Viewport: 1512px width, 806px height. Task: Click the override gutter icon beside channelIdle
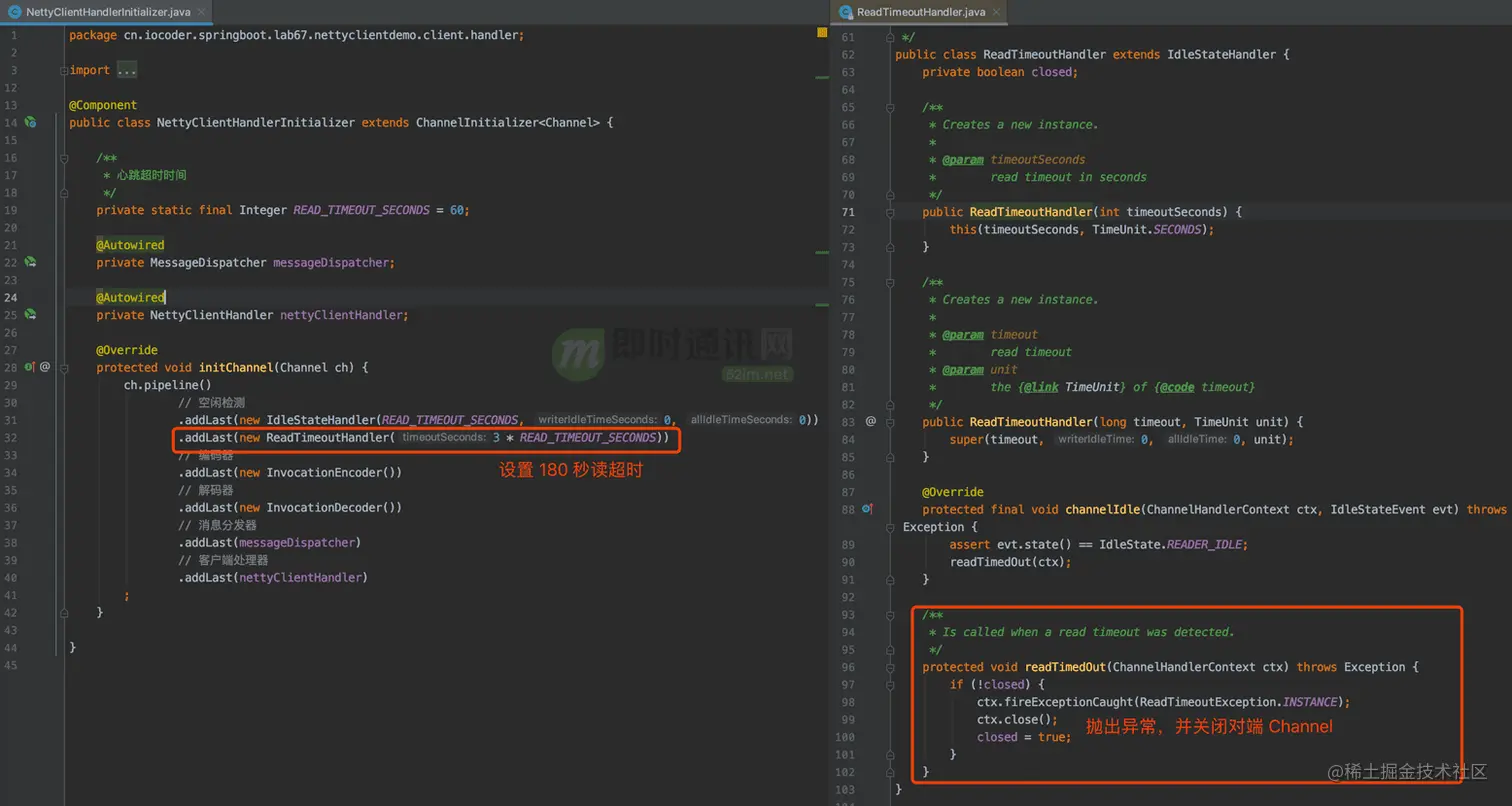[868, 509]
